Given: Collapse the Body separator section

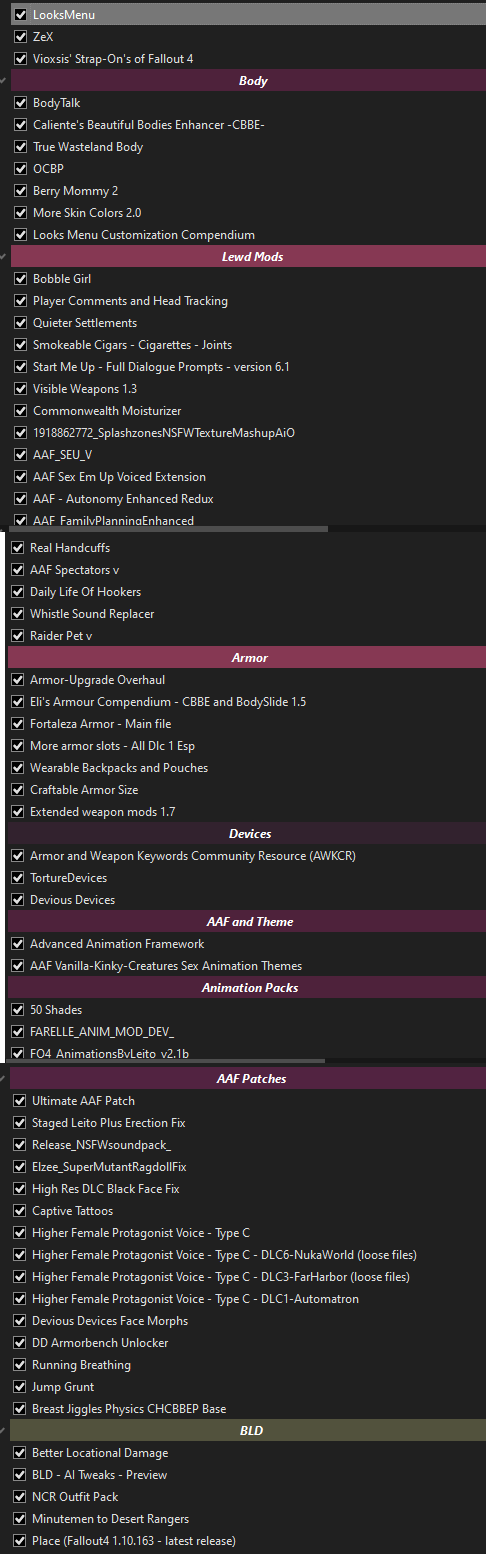Looking at the screenshot, I should coord(4,81).
